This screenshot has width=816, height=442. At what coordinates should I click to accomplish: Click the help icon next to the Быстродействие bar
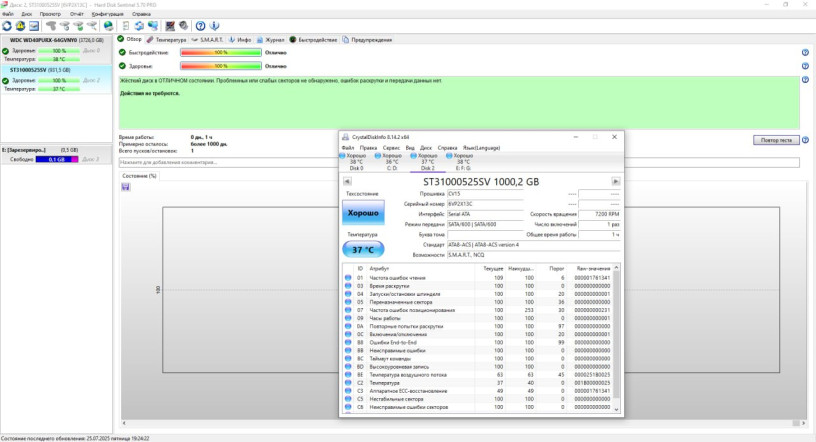click(805, 53)
